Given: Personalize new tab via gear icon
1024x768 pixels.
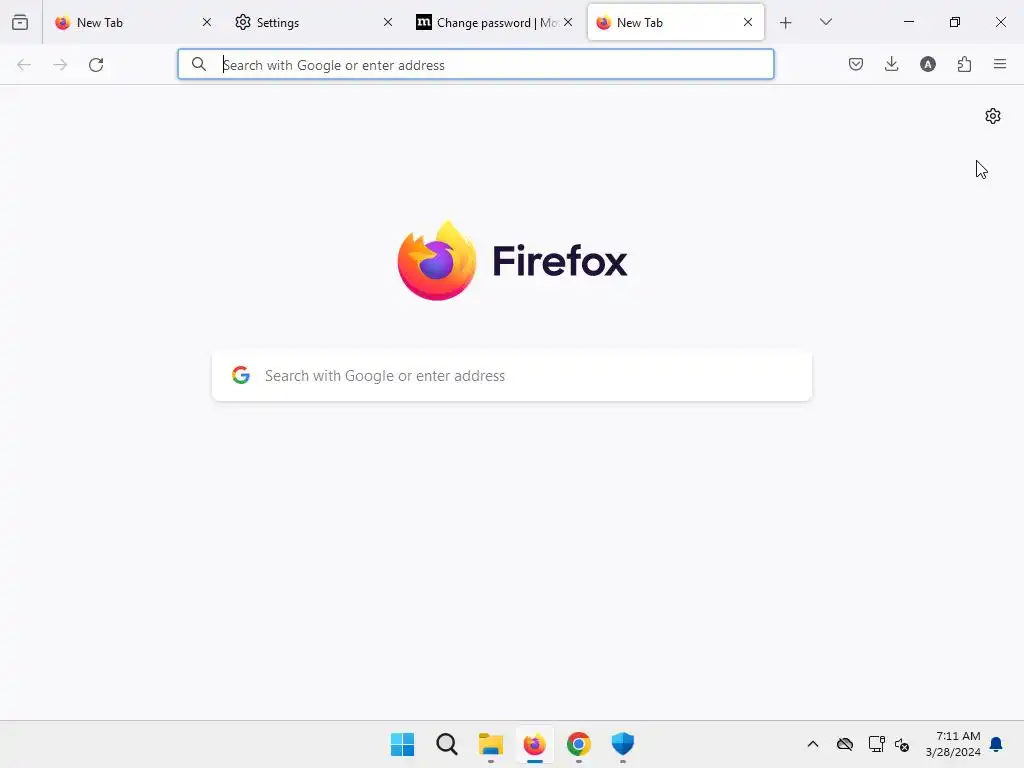Looking at the screenshot, I should click(993, 116).
